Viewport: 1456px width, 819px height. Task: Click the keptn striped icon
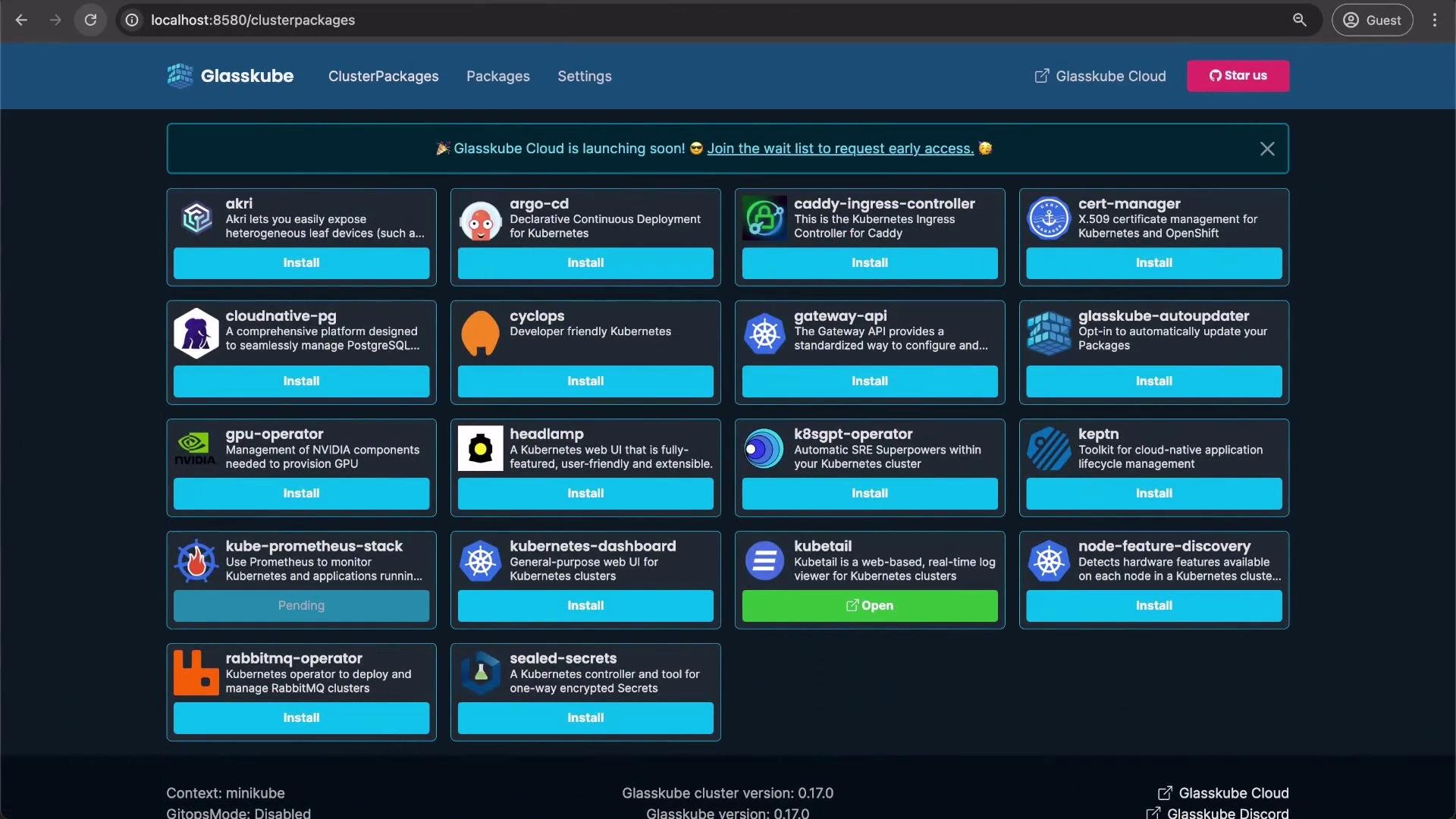tap(1049, 448)
